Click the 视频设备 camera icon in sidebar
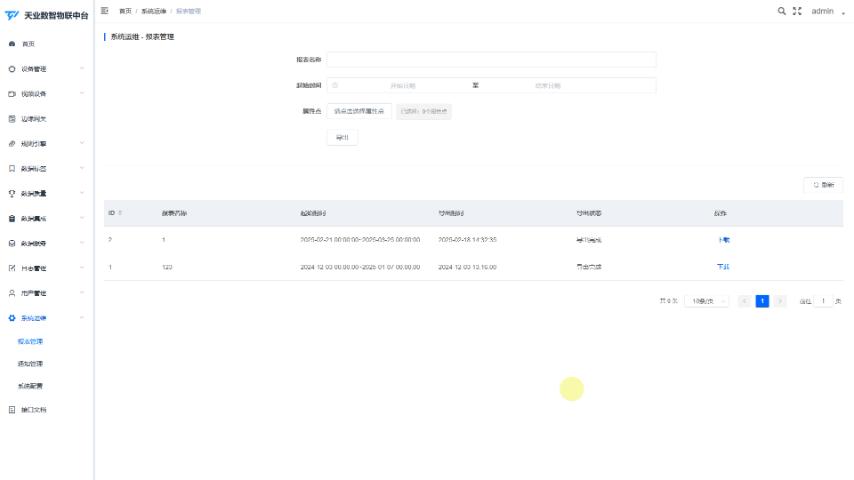 [x=12, y=94]
